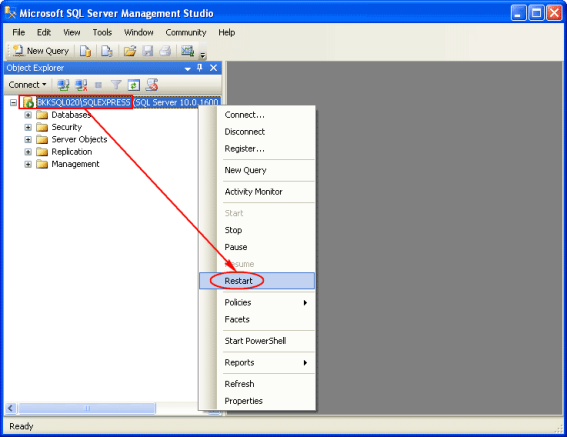The width and height of the screenshot is (567, 437).
Task: Click the Activity Monitor toolbar icon
Action: (188, 51)
